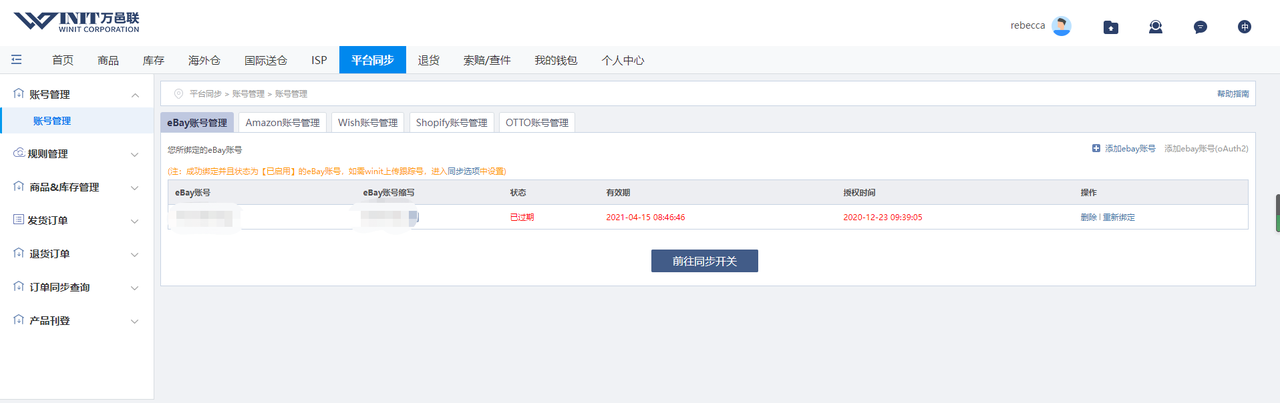1280x403 pixels.
Task: Open the 海外仓 top menu
Action: click(x=204, y=60)
